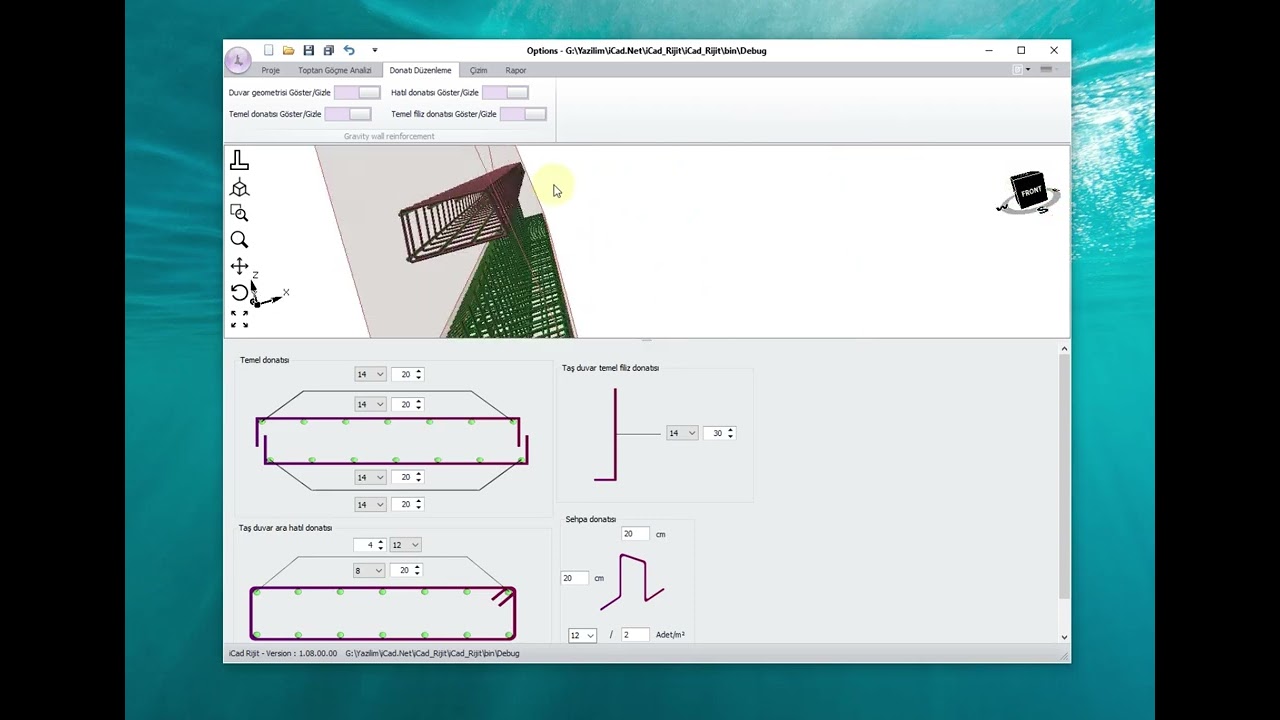Click the vertical scrollbar thumb in lower panel

(x=1064, y=477)
